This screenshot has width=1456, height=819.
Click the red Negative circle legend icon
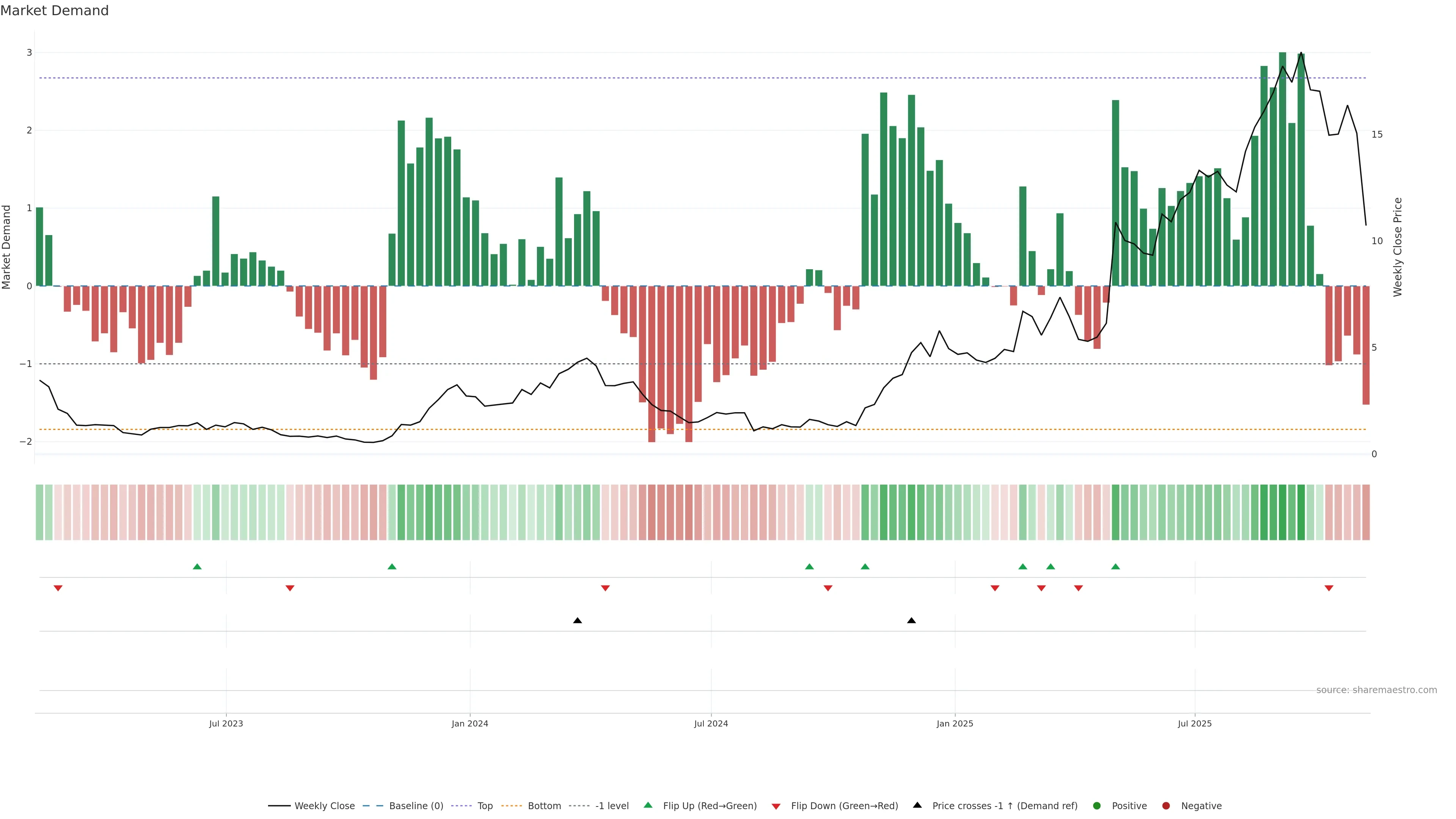pyautogui.click(x=1166, y=806)
